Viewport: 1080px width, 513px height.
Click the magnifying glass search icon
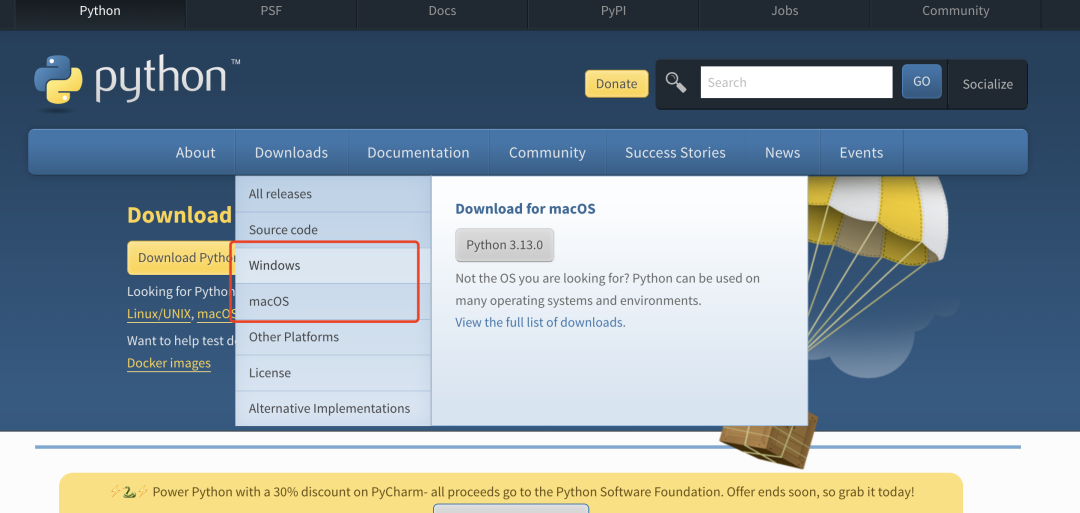pyautogui.click(x=676, y=83)
